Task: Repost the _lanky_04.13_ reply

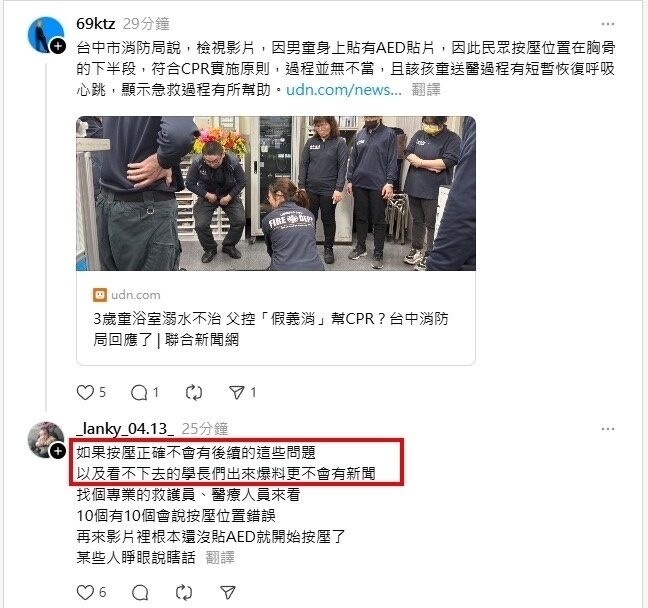Action: pyautogui.click(x=184, y=592)
